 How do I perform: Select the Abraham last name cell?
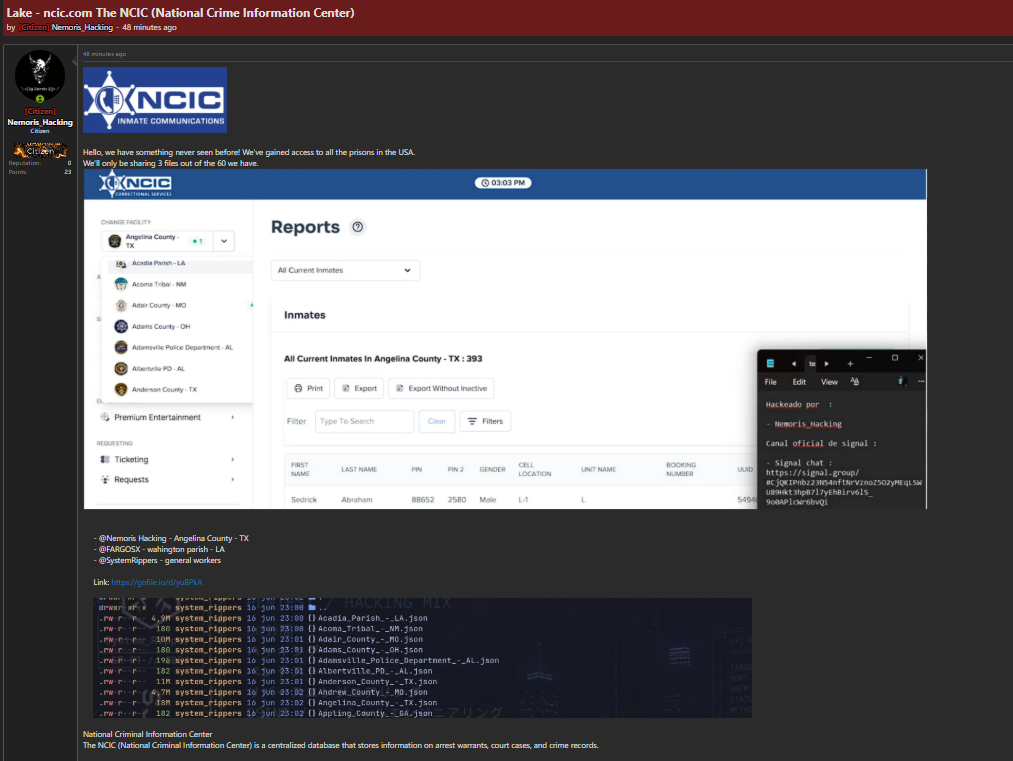click(357, 500)
